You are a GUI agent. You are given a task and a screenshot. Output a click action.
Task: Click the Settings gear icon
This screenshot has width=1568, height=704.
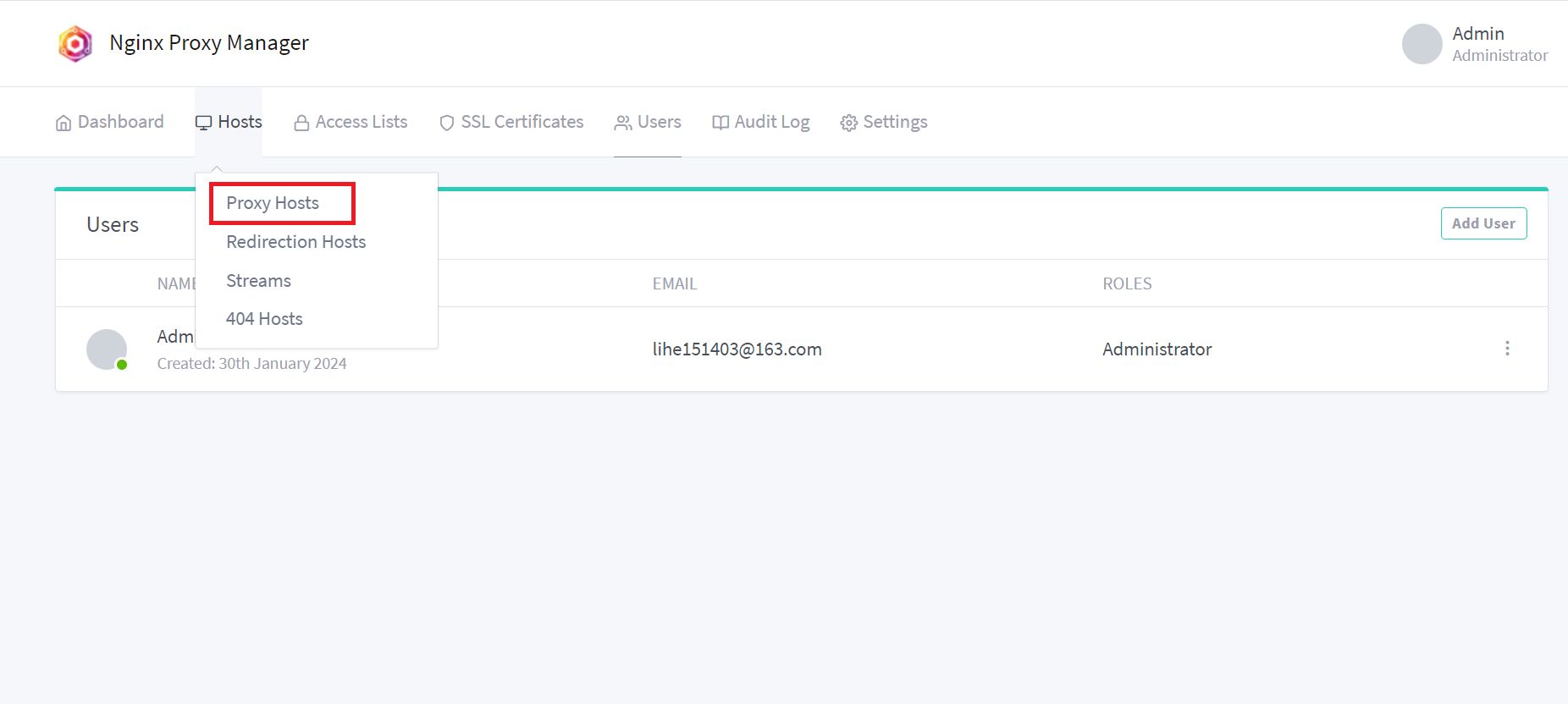point(848,123)
